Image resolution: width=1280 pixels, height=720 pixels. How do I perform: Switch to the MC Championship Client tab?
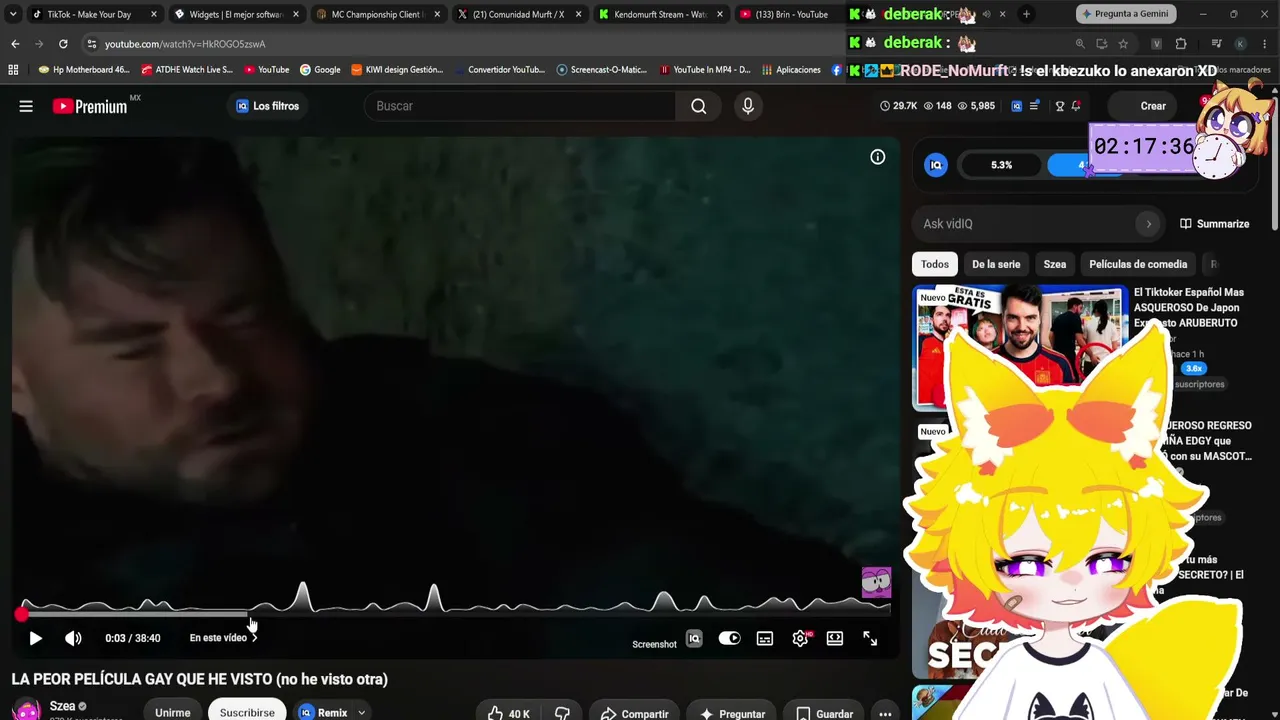point(376,14)
